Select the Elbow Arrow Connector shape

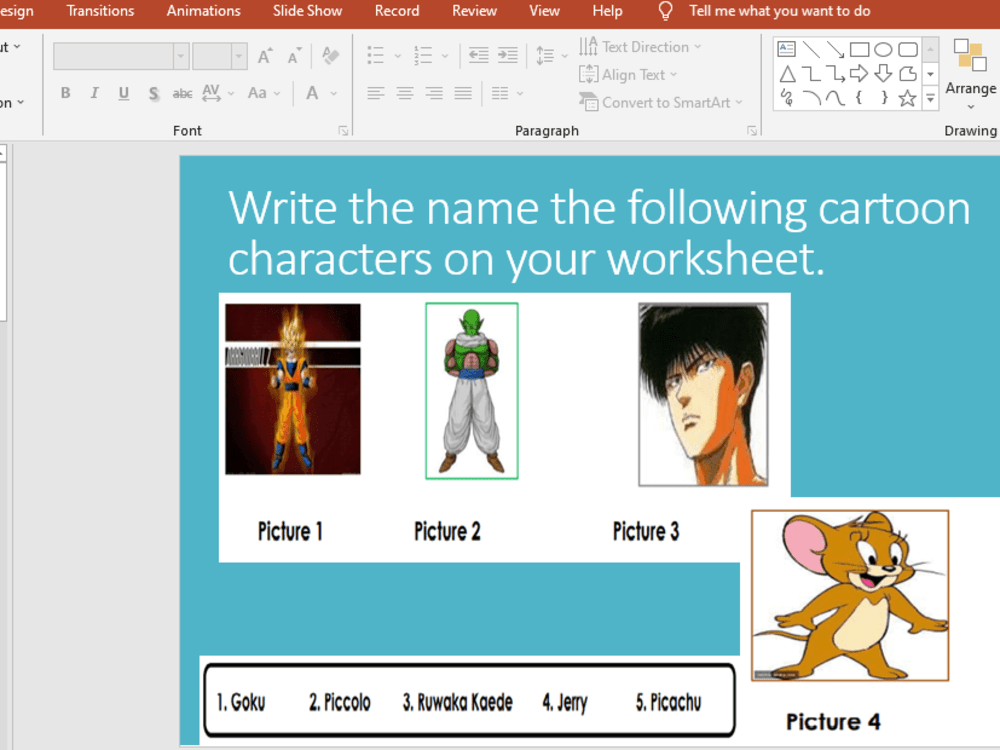tap(835, 74)
